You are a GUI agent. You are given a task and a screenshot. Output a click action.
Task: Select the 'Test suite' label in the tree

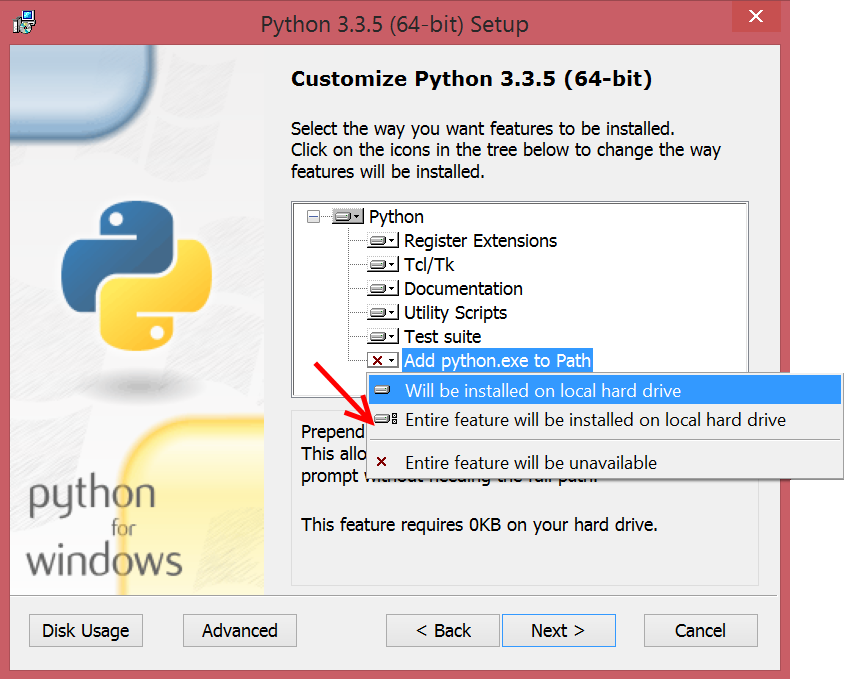(442, 337)
